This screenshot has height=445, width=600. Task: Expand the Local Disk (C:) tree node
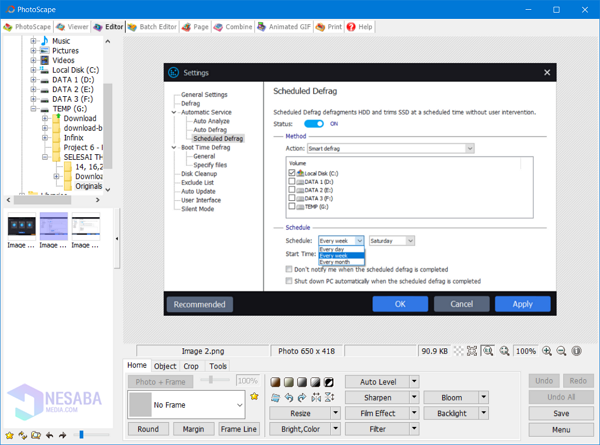click(x=33, y=70)
